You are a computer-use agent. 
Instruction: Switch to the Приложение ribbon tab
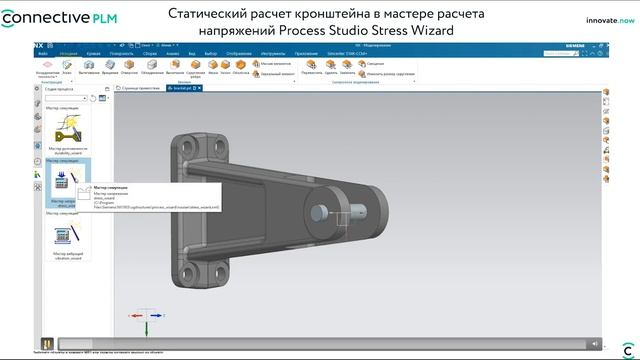click(306, 53)
